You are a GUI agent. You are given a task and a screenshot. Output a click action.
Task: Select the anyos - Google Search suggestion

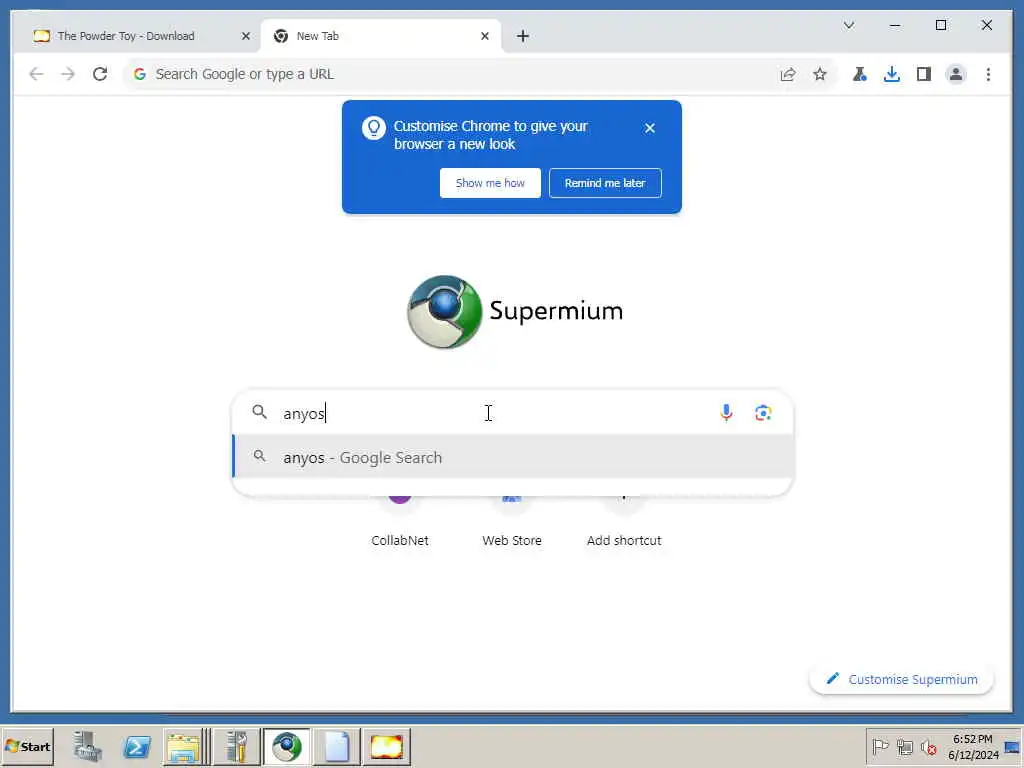(x=513, y=457)
